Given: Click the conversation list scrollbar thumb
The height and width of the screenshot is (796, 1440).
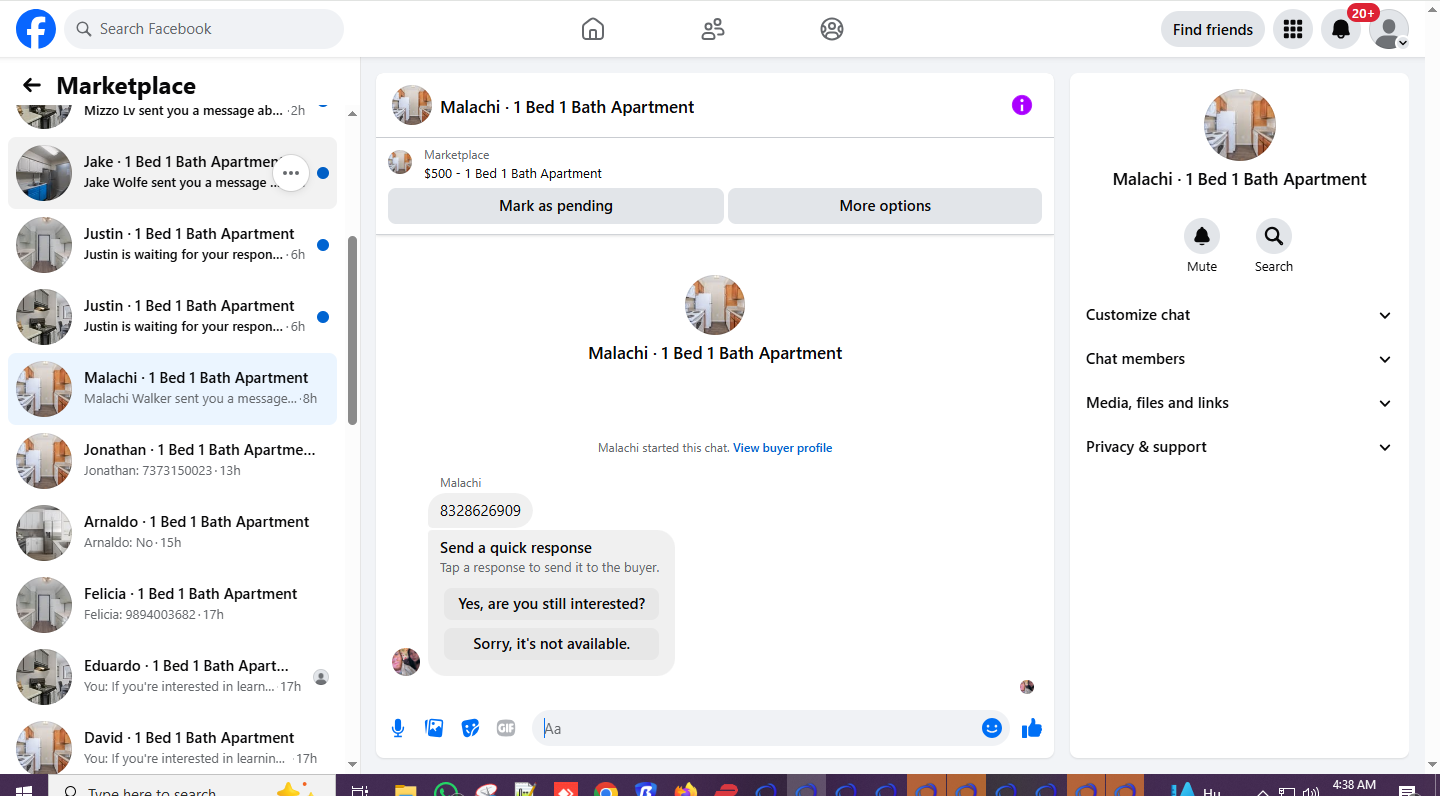Looking at the screenshot, I should (352, 330).
